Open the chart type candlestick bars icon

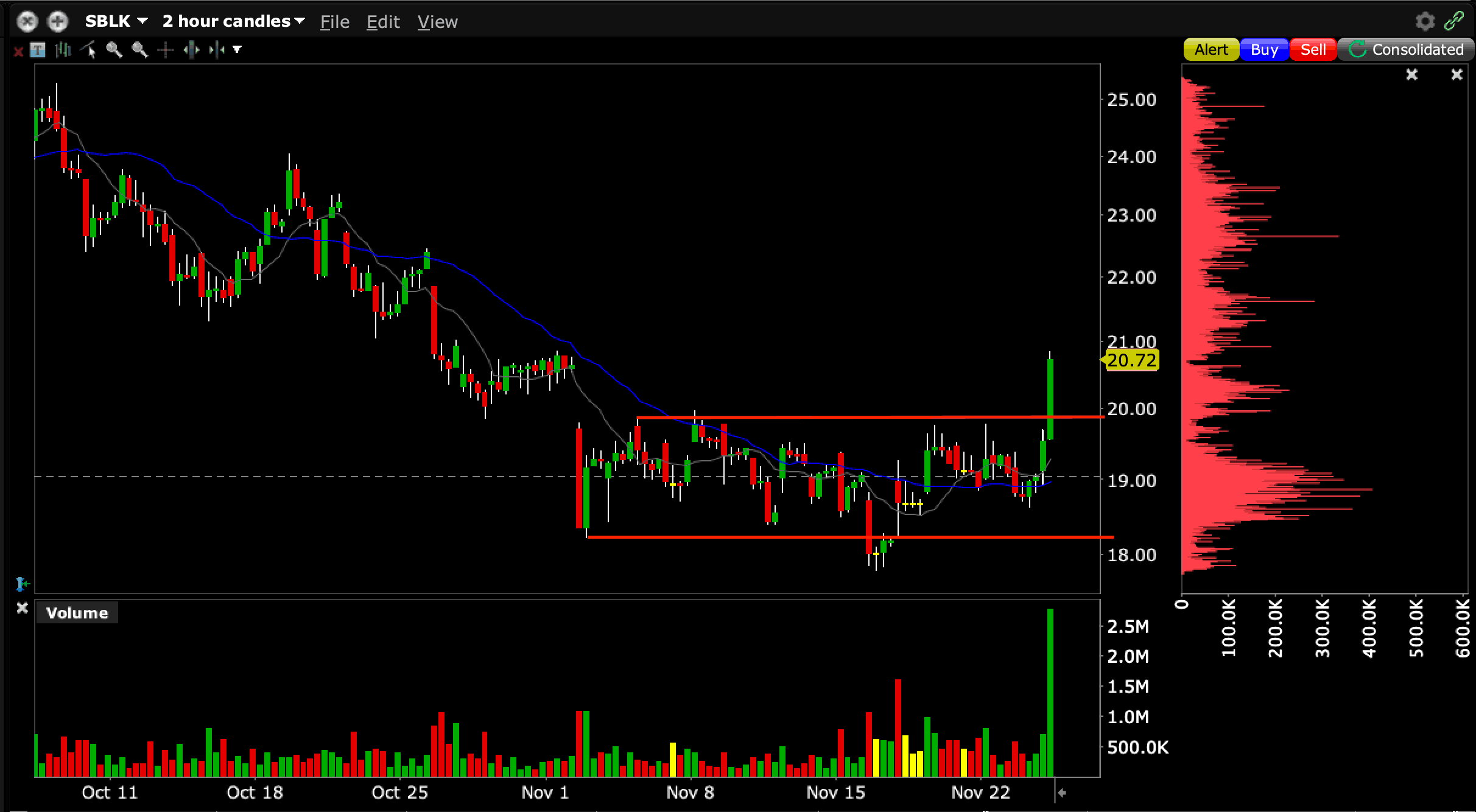[x=63, y=50]
